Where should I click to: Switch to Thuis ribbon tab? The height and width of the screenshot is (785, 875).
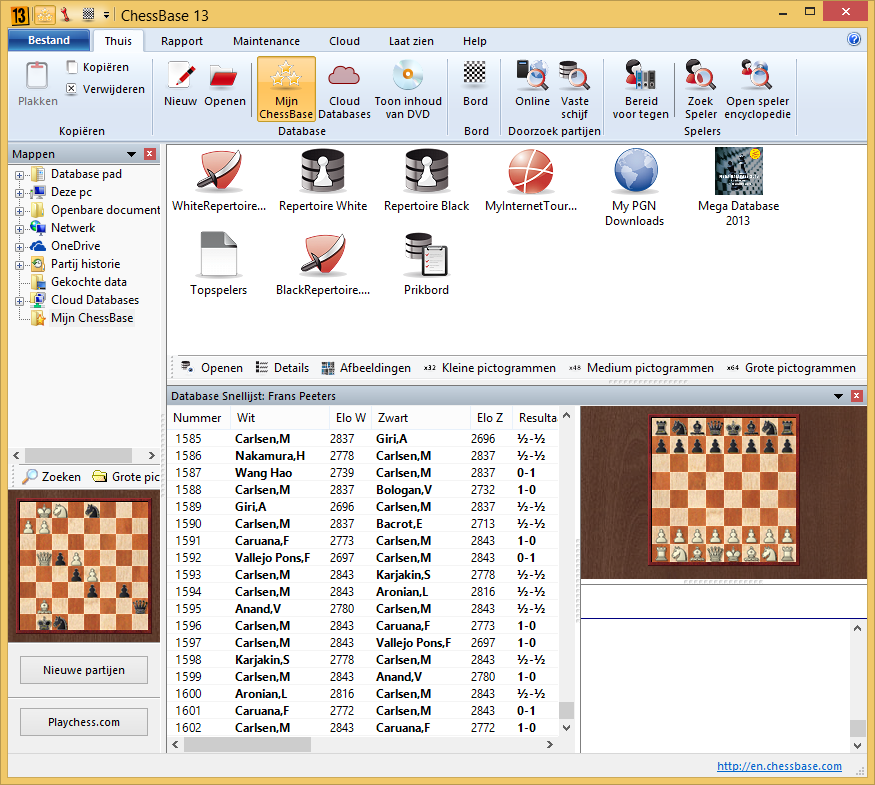(118, 41)
